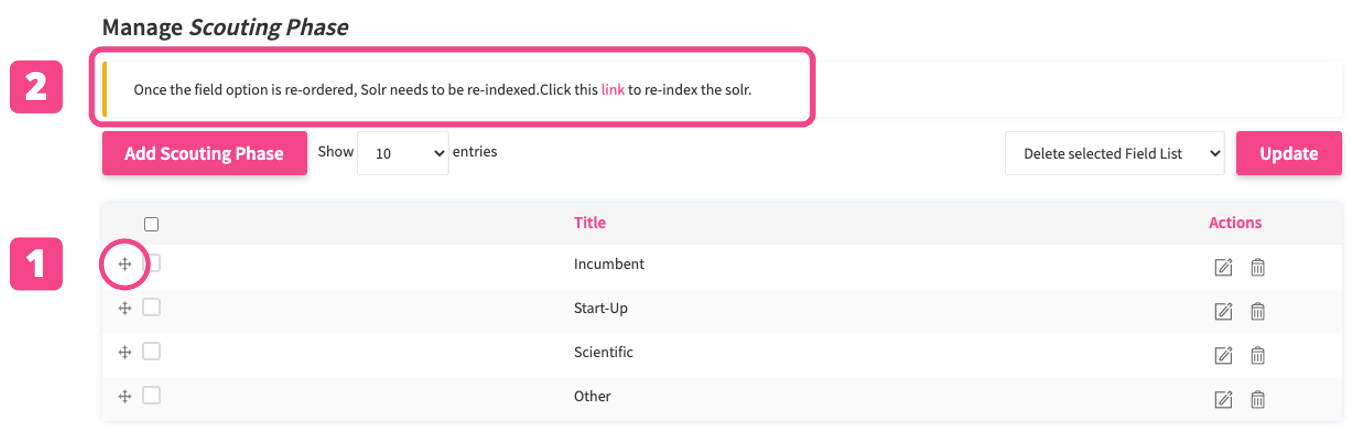Viewport: 1364px width, 433px height.
Task: Edit the Scientific scouting phase
Action: [1223, 355]
